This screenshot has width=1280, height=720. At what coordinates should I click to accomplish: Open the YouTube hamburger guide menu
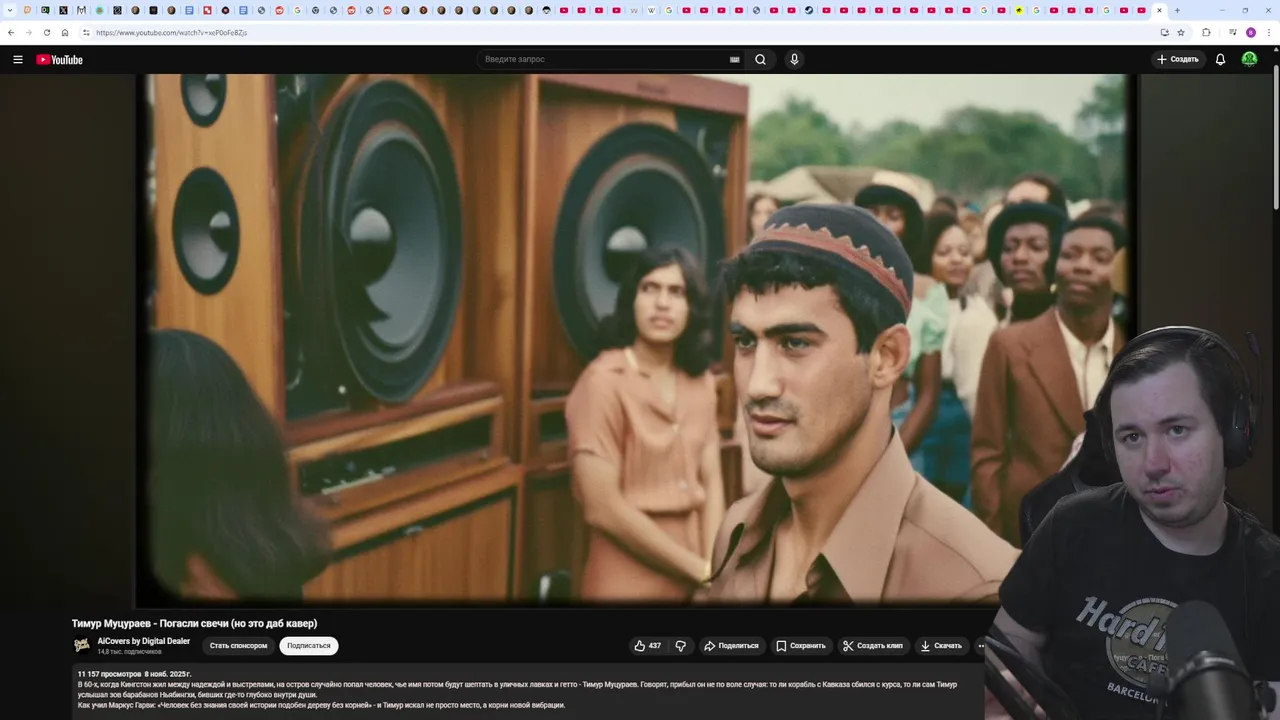point(17,59)
